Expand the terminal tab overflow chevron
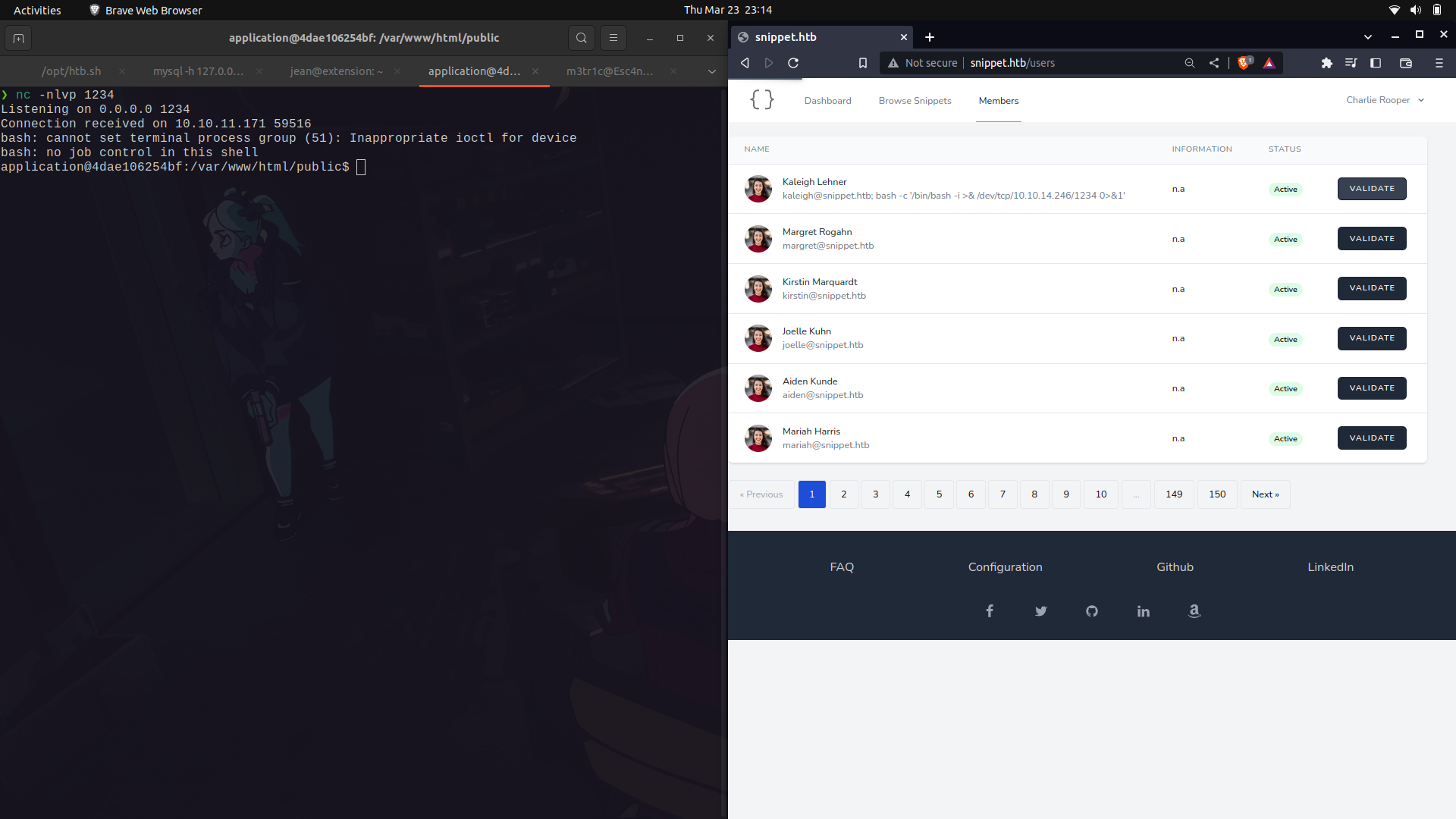Screen dimensions: 1456x819 pos(711,71)
